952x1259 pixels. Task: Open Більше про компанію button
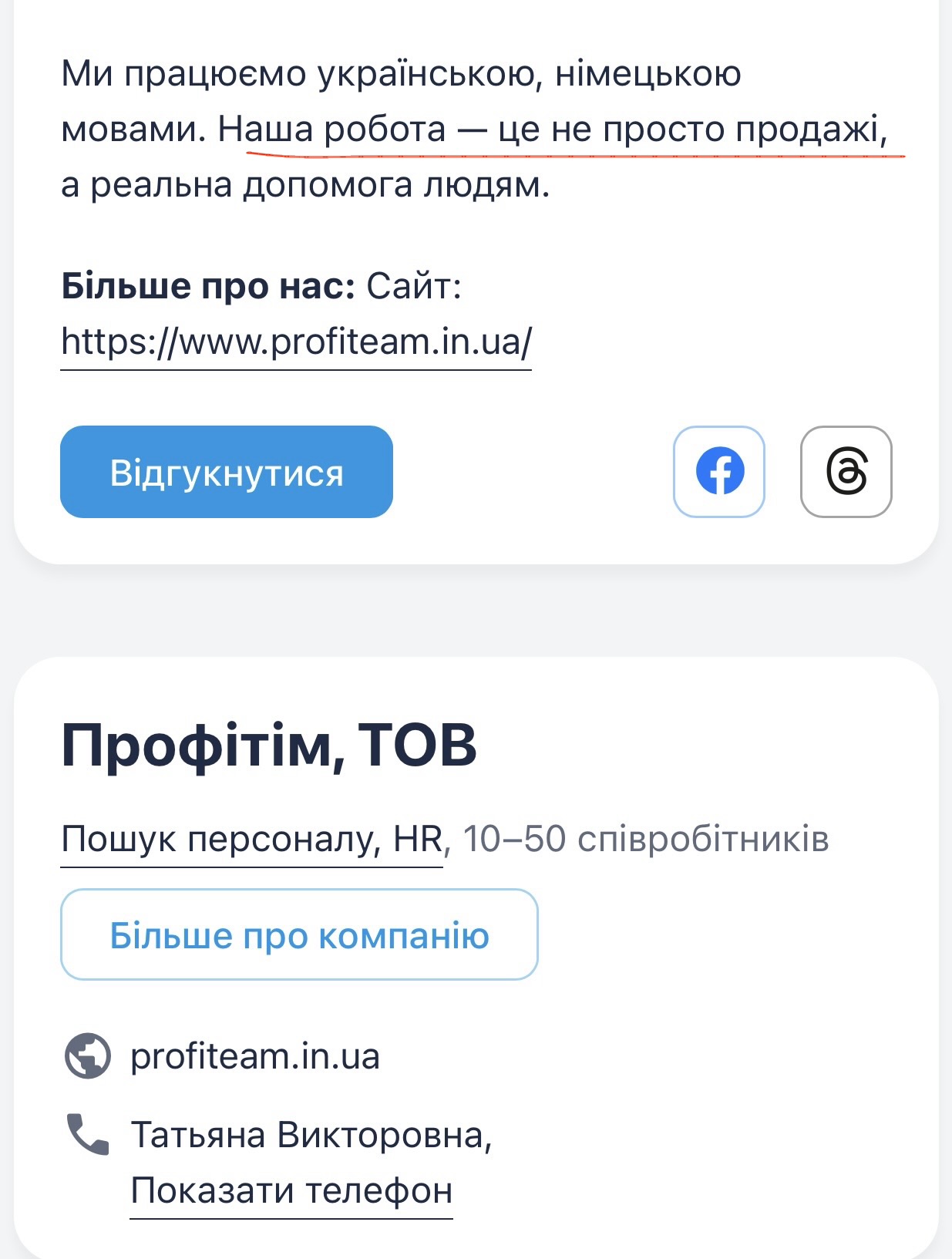tap(299, 934)
